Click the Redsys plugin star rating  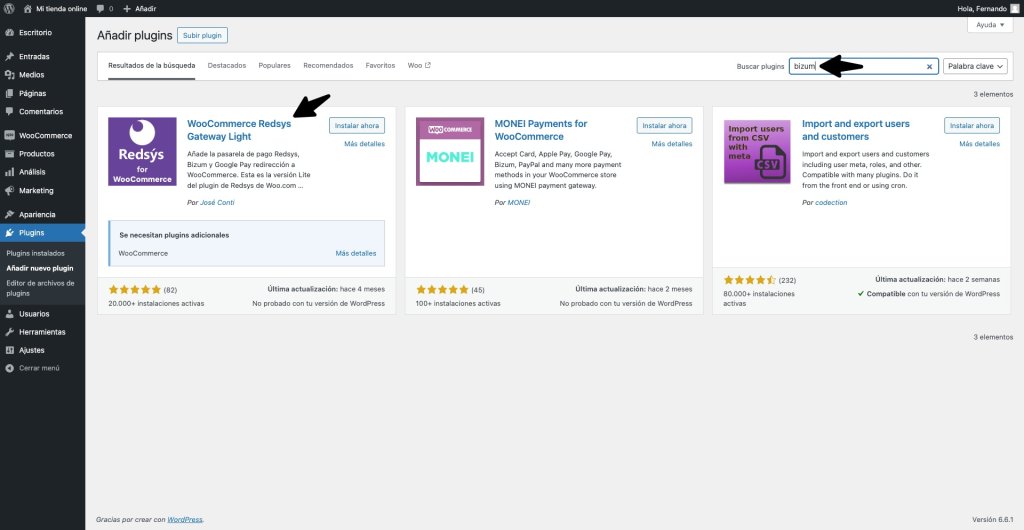[135, 290]
